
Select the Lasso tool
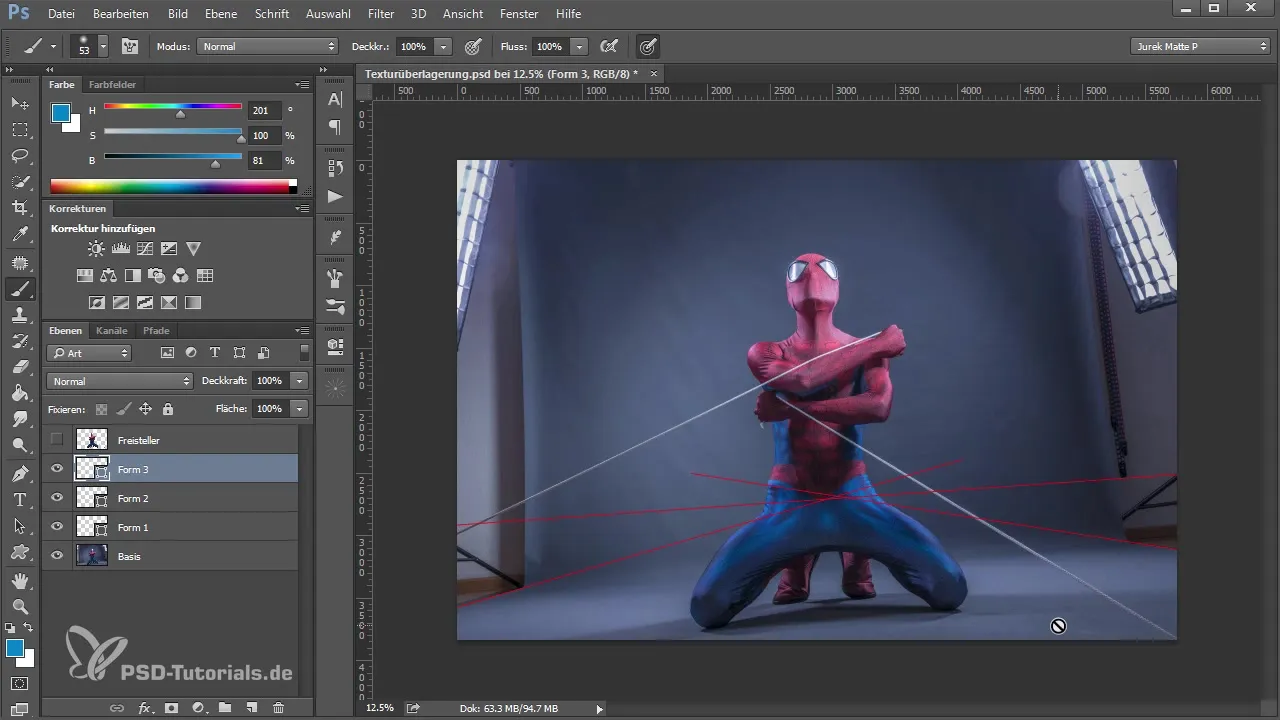20,156
